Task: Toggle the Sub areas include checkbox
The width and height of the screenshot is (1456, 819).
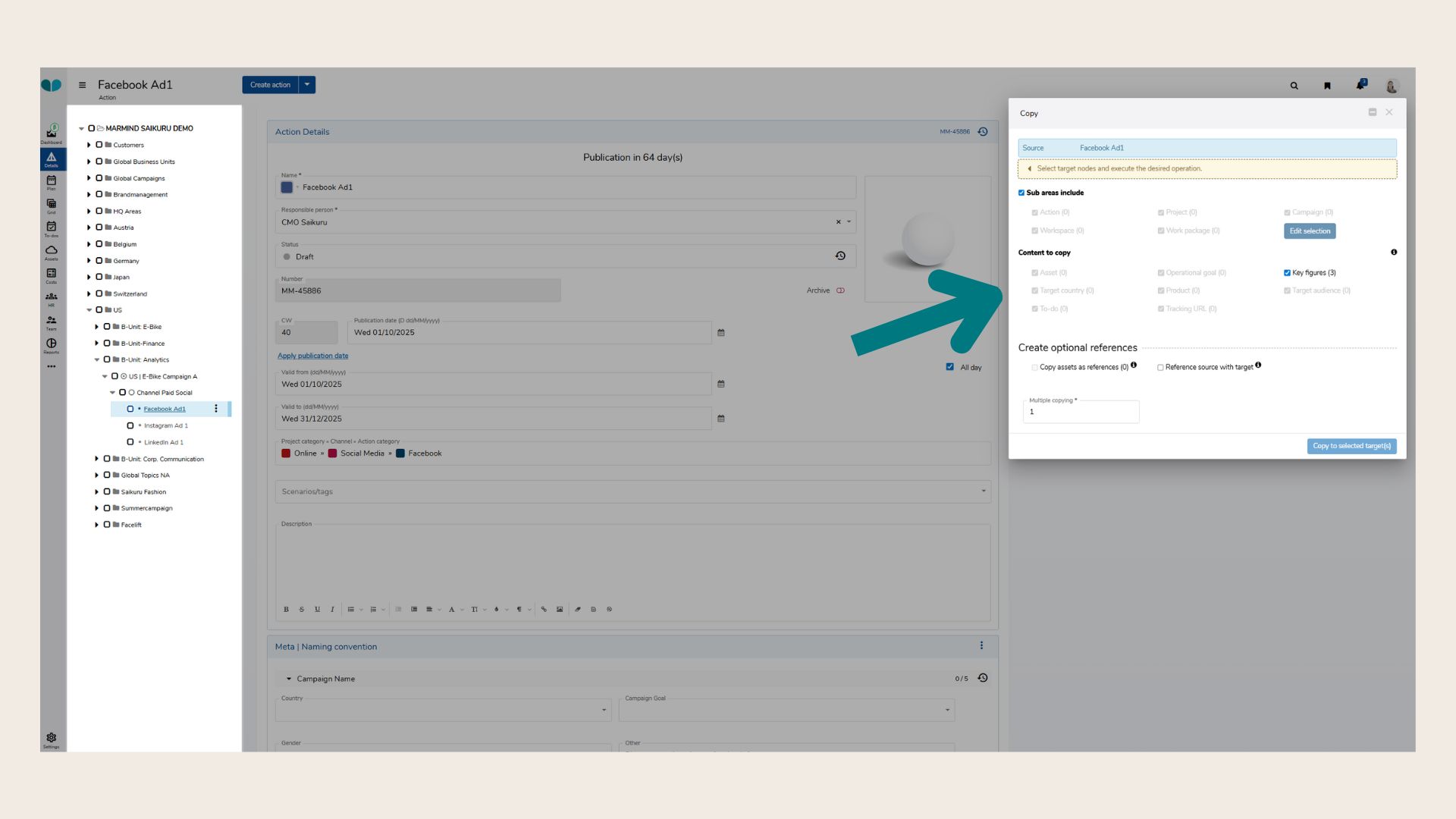Action: [x=1021, y=193]
